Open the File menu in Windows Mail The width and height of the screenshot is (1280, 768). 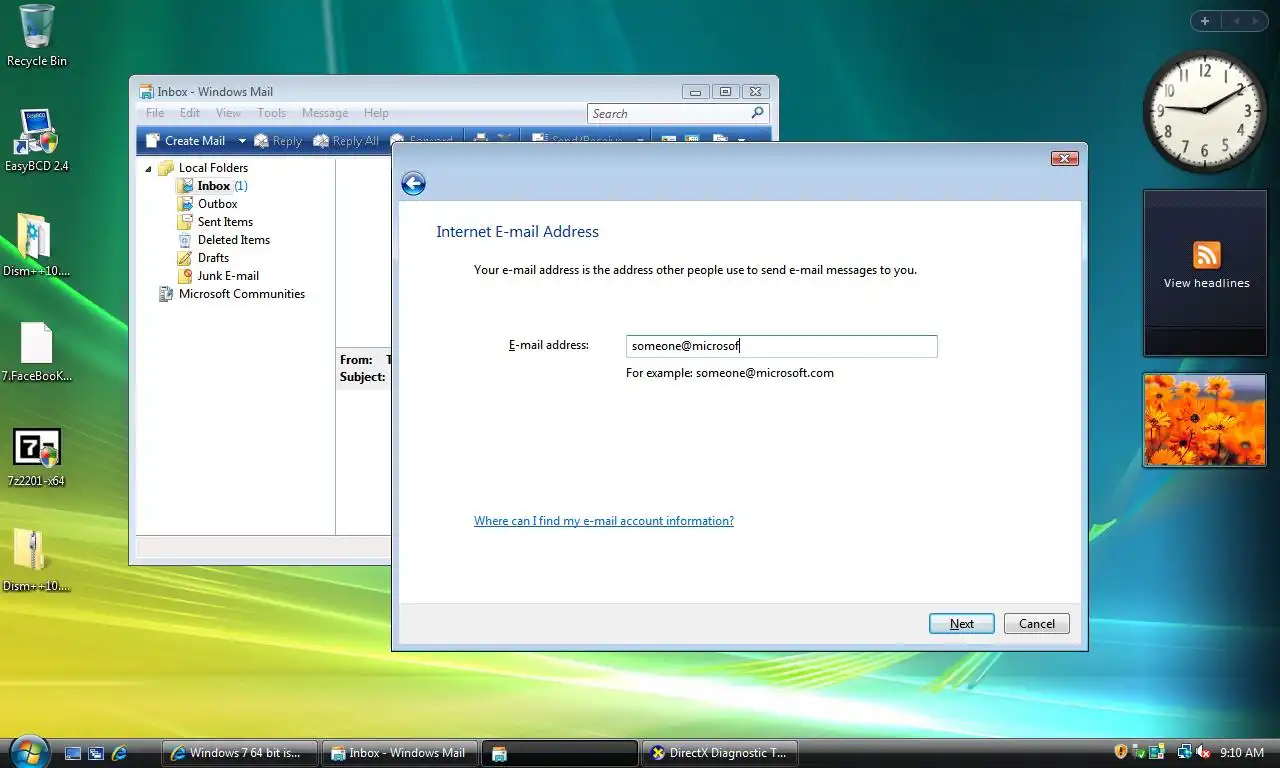155,113
